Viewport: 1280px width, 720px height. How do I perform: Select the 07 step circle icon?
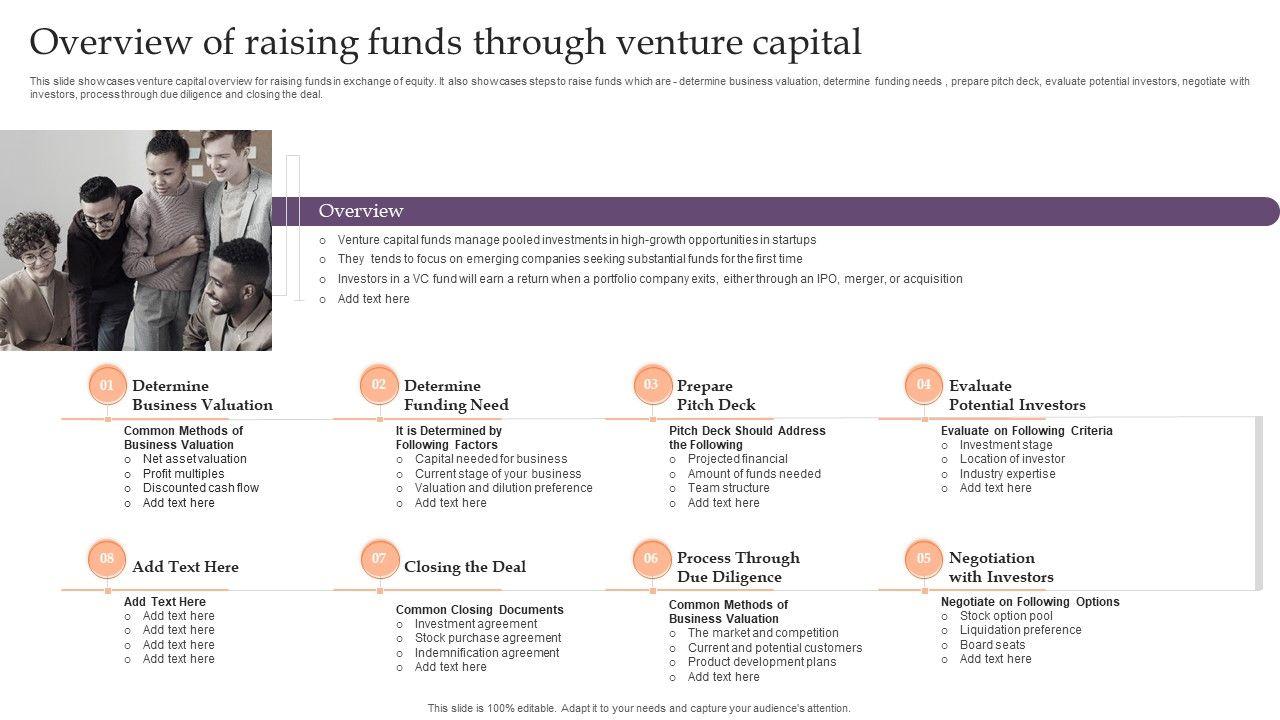[x=379, y=559]
